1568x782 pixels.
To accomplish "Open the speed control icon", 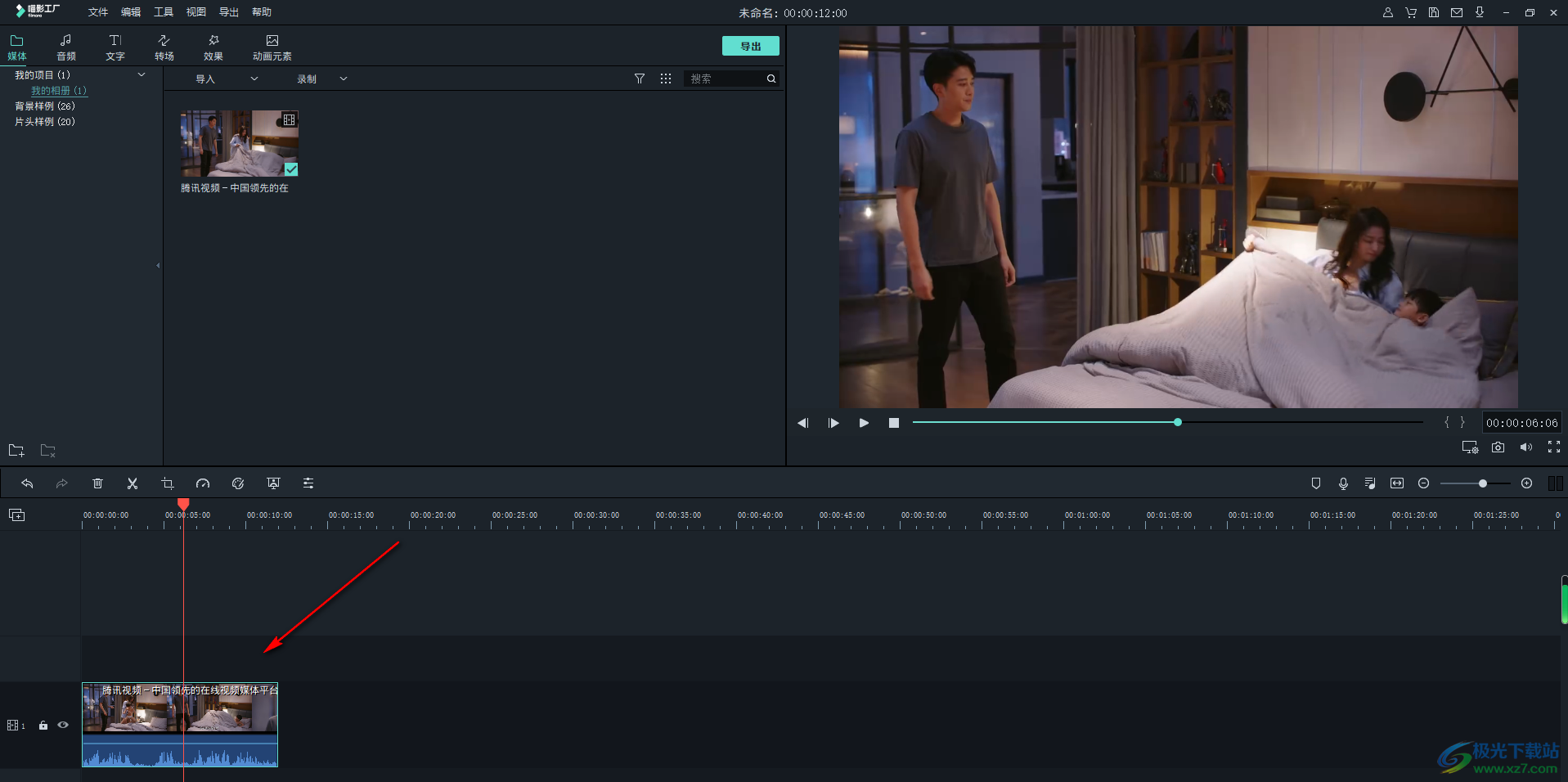I will pyautogui.click(x=203, y=483).
